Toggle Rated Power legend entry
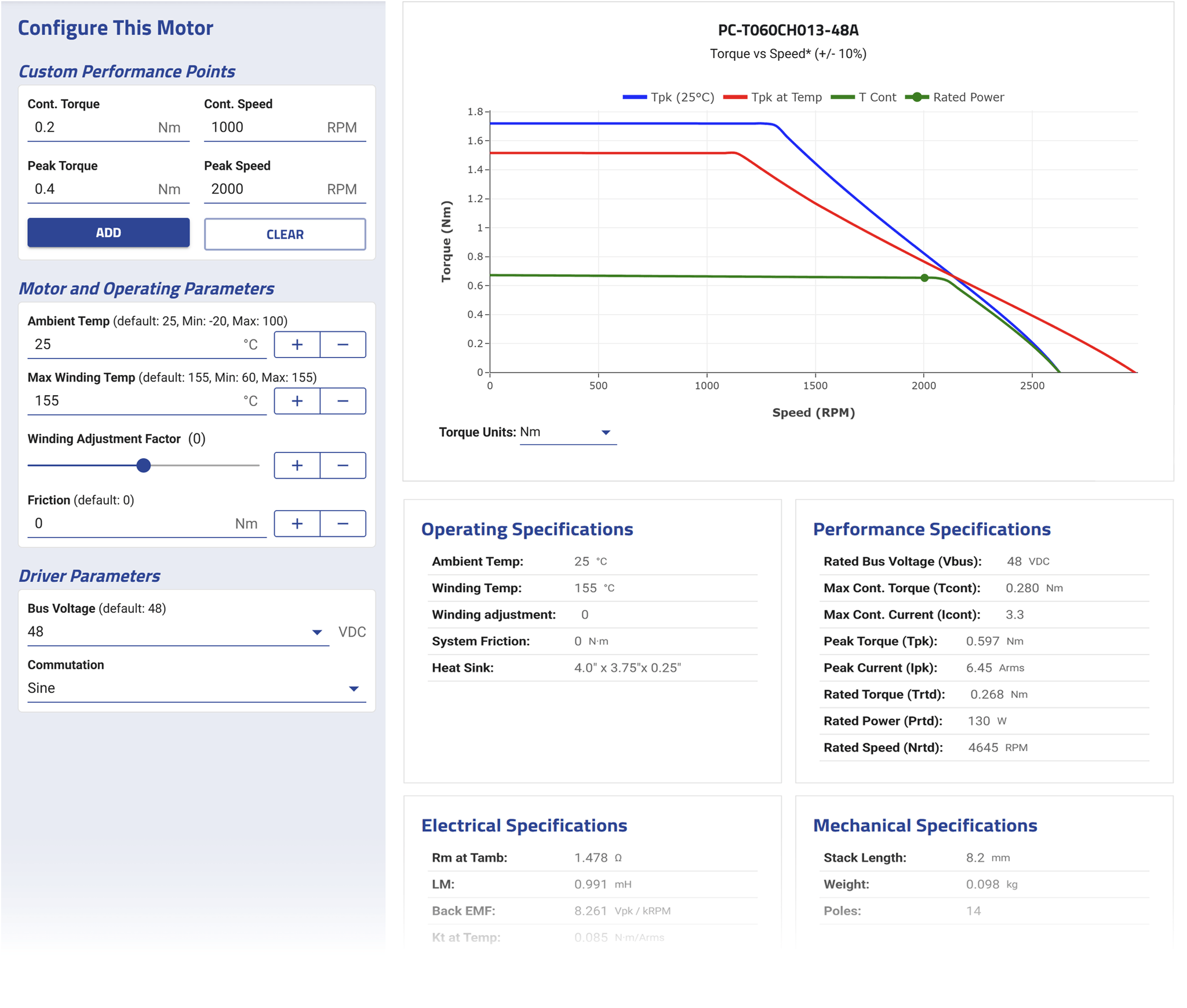Viewport: 1187px width, 1008px height. pos(956,97)
